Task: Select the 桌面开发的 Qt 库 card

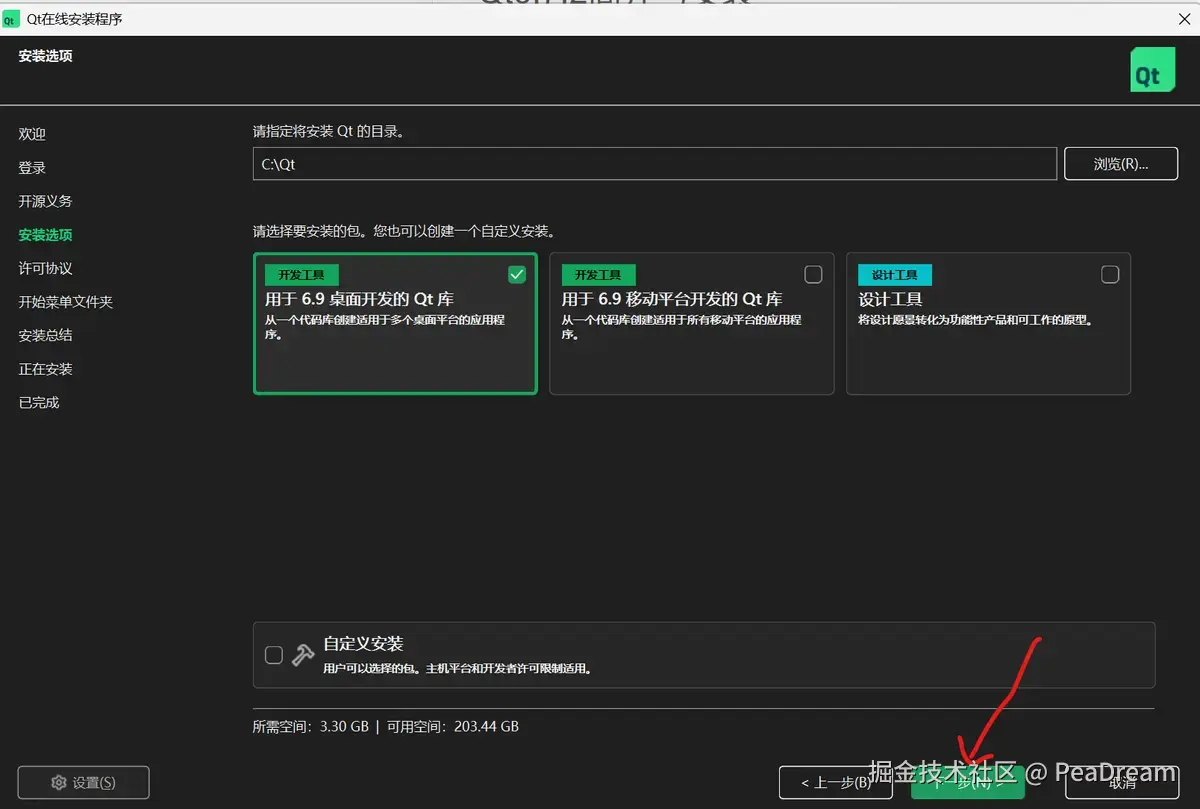Action: pyautogui.click(x=395, y=323)
